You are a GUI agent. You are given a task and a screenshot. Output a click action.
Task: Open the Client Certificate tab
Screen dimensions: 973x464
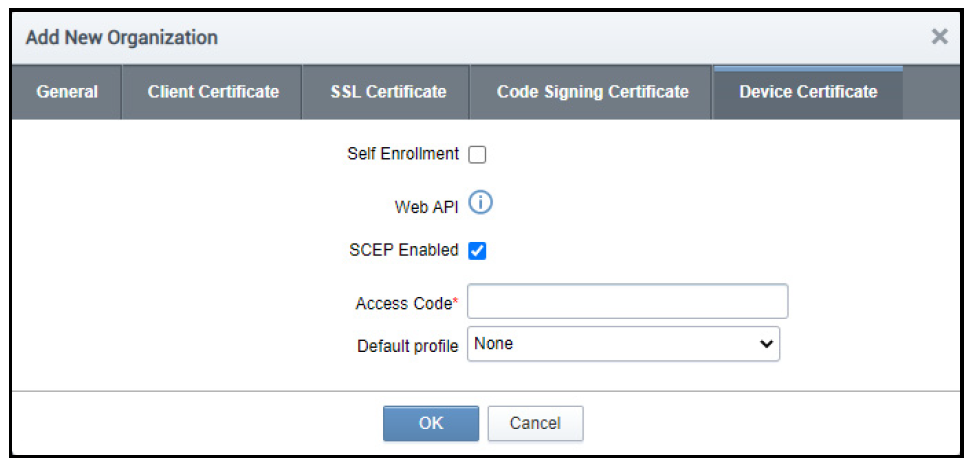[x=213, y=92]
